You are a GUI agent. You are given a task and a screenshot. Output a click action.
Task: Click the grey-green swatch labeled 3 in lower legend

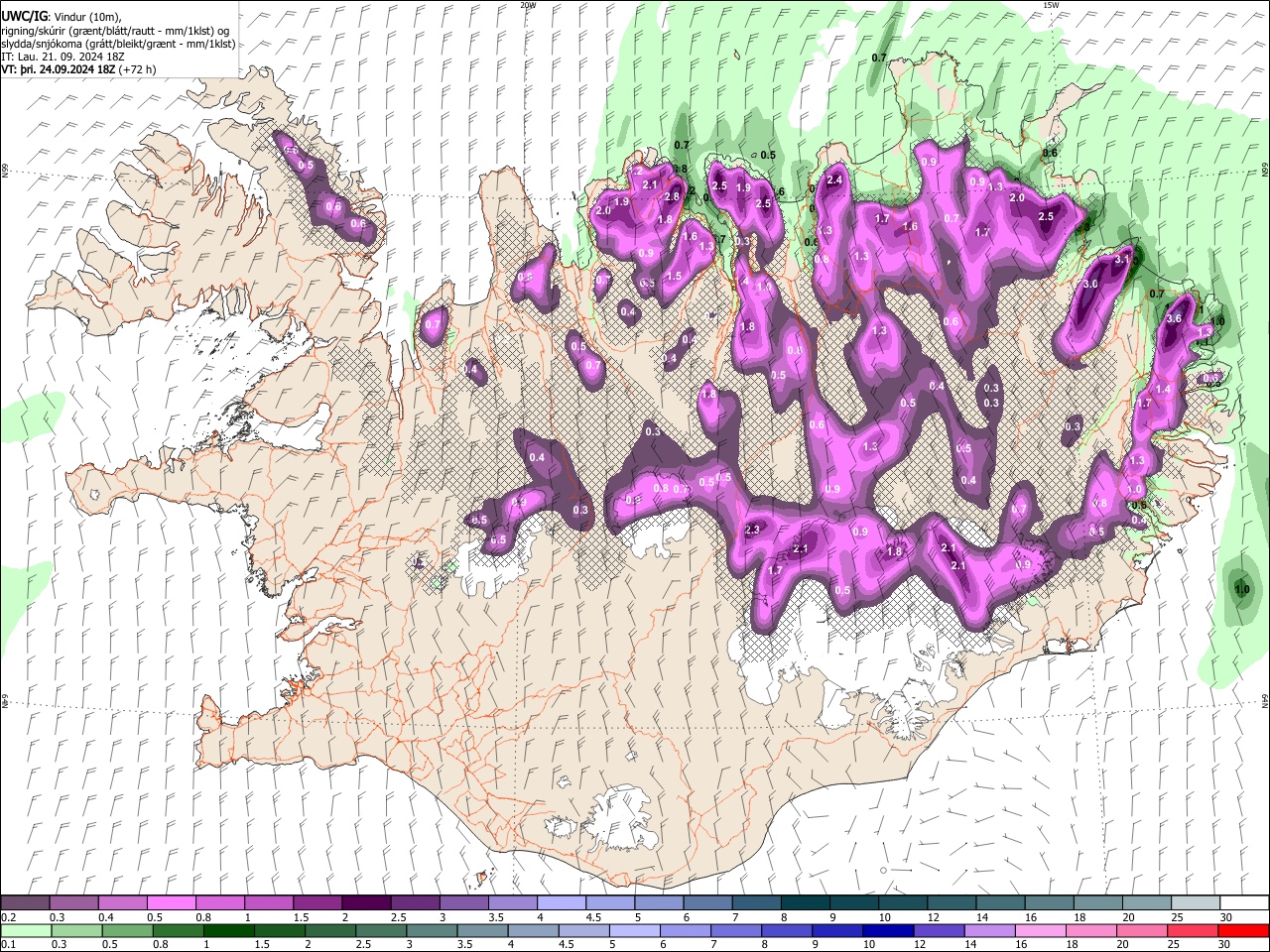pos(432,931)
